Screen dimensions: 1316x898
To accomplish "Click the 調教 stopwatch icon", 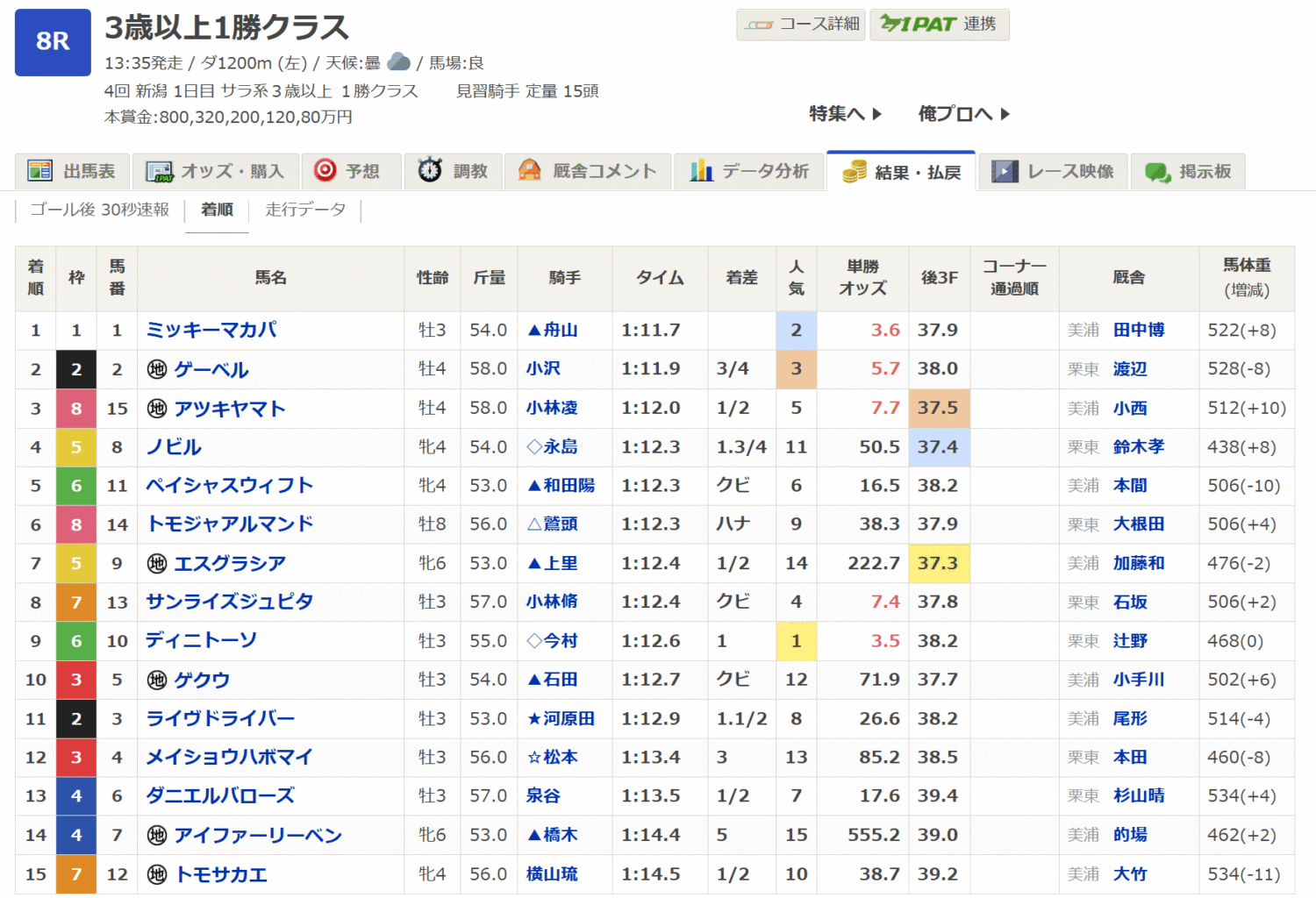I will pos(430,170).
